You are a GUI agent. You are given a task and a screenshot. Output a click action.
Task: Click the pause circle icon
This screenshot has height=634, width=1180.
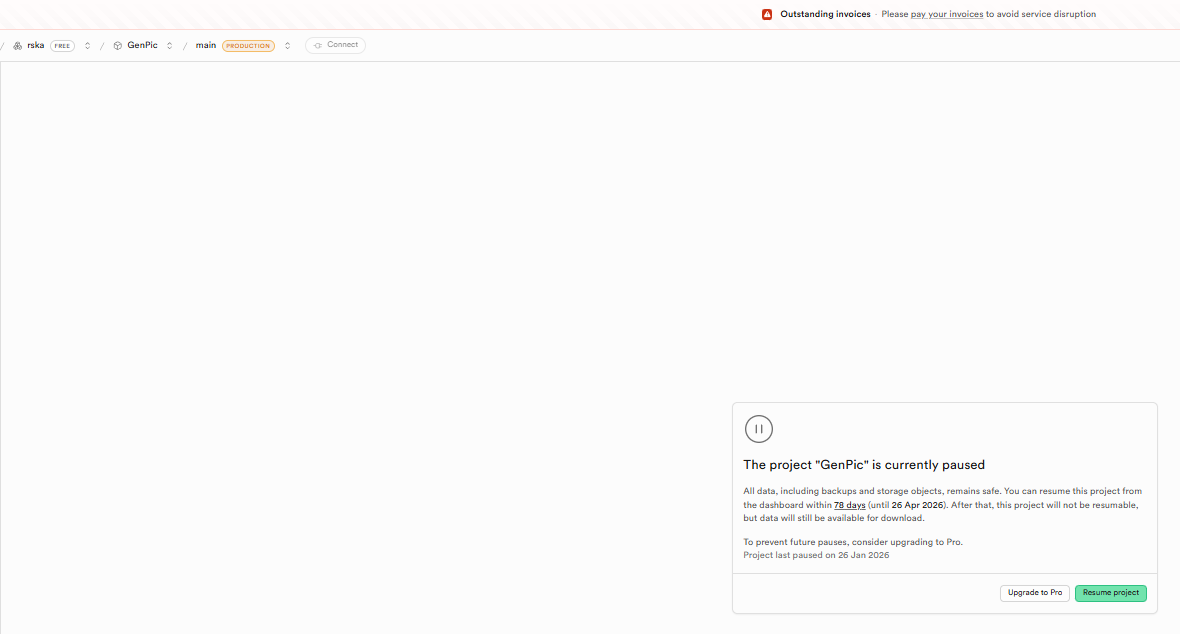pyautogui.click(x=759, y=429)
